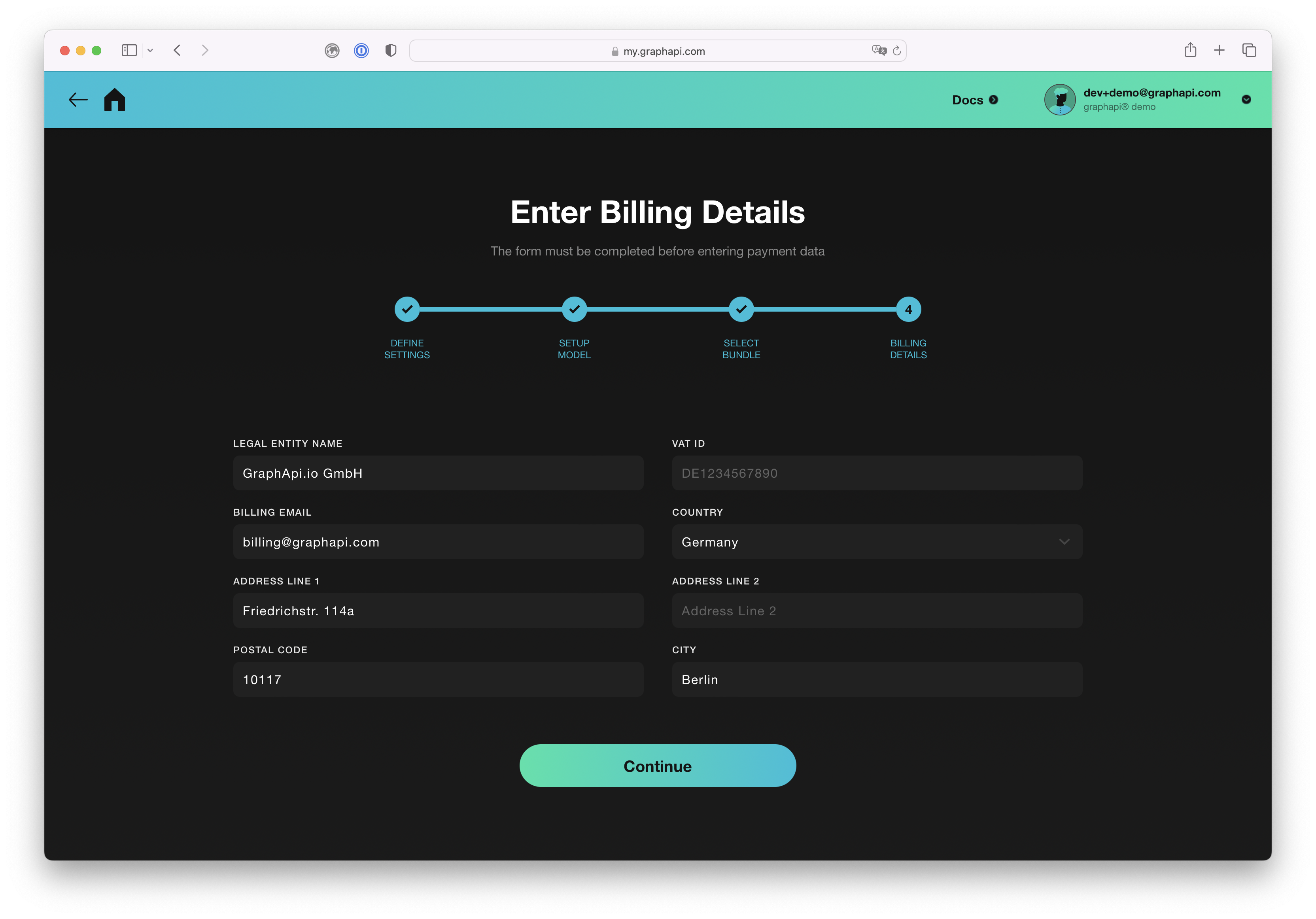Click the Billing Email field
Screen dimensions: 1316x919
pos(439,542)
